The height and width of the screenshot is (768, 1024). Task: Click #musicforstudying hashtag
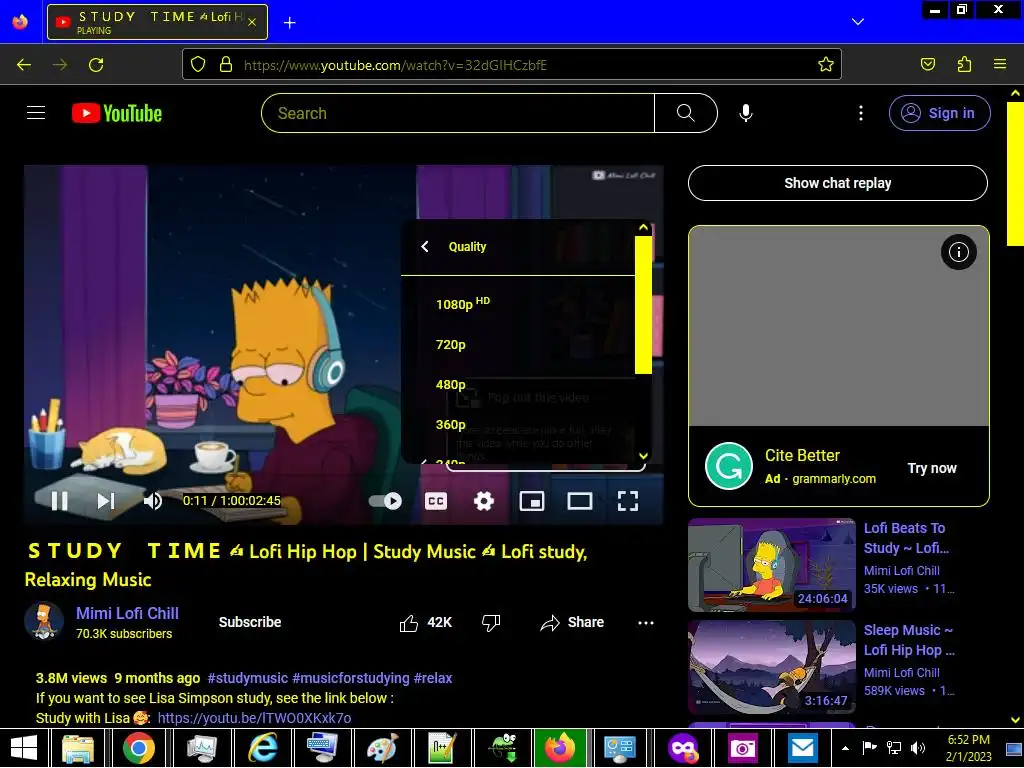(x=351, y=678)
